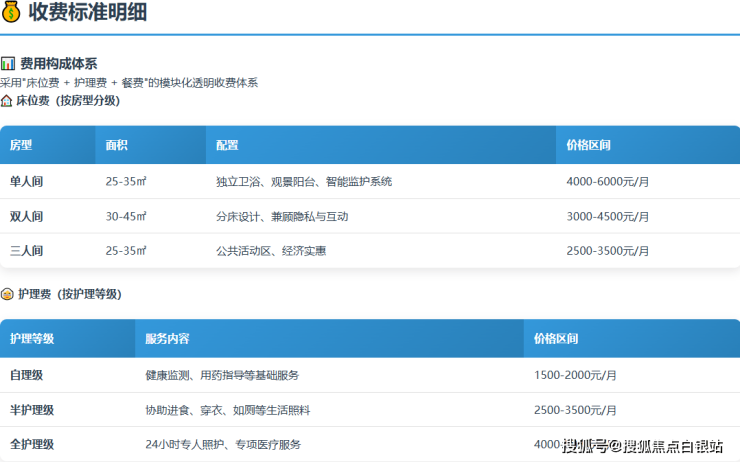
Task: Click the 全护理级 care level row
Action: click(32, 444)
